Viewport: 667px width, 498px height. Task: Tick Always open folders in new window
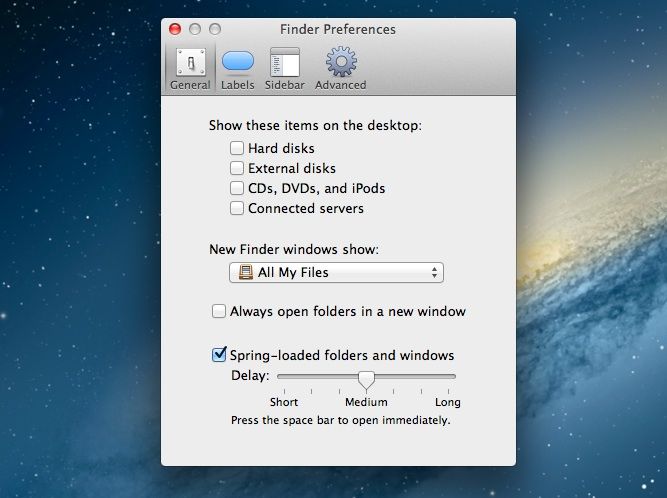pos(219,311)
